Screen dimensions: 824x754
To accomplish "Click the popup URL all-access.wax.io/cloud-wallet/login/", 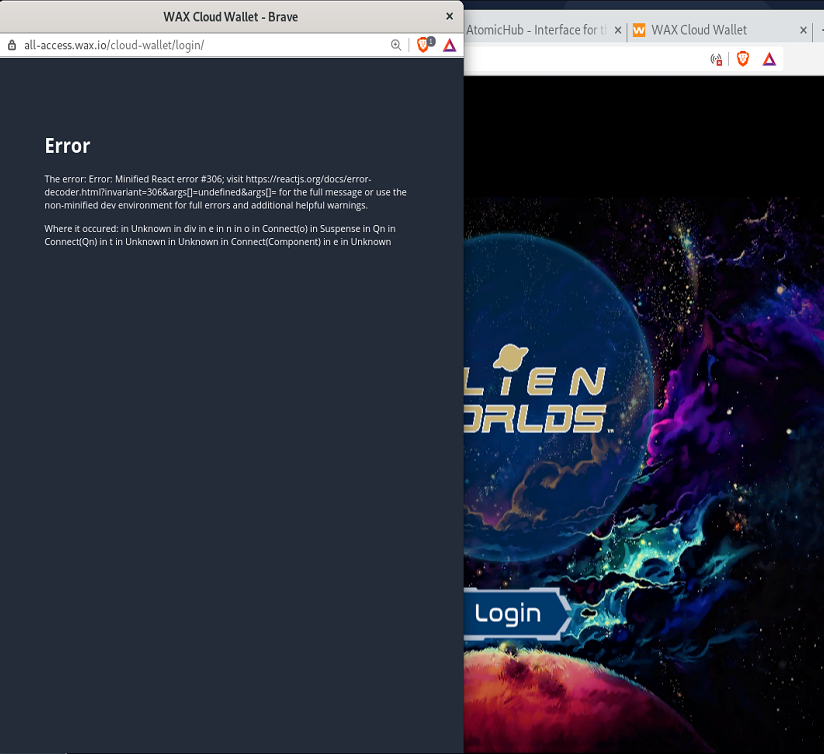I will click(x=114, y=45).
